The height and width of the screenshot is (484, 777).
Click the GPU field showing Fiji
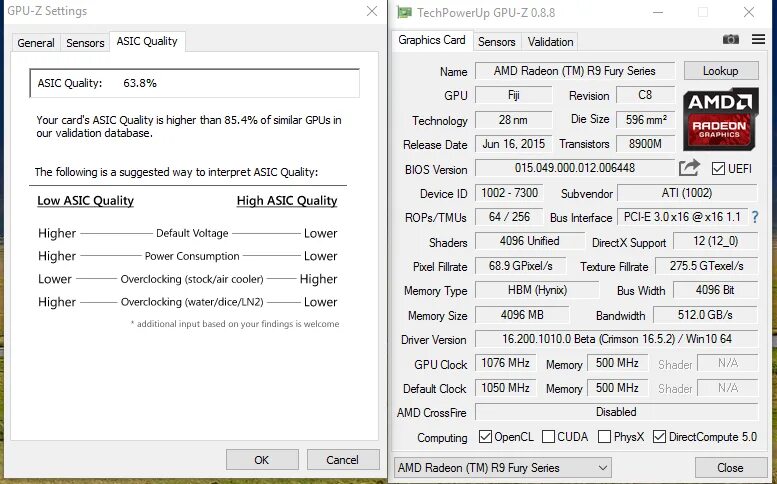coord(513,95)
